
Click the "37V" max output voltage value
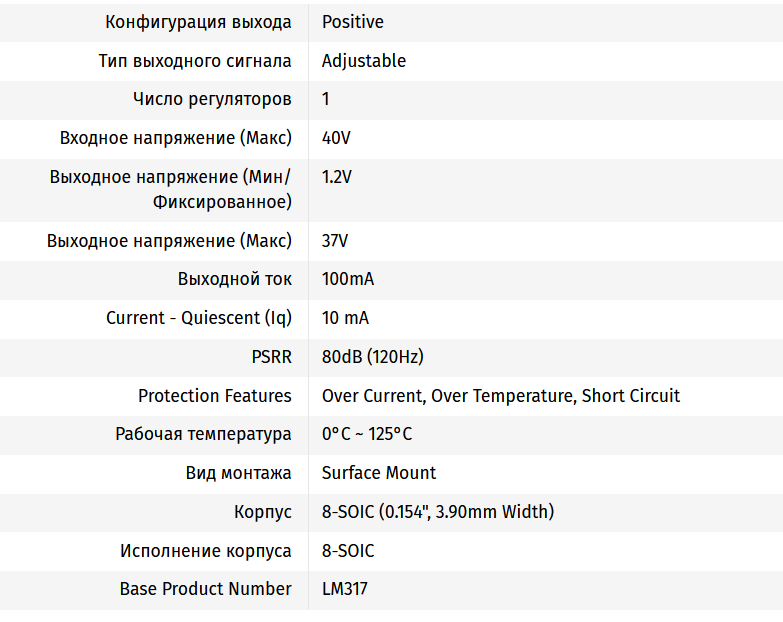[335, 241]
